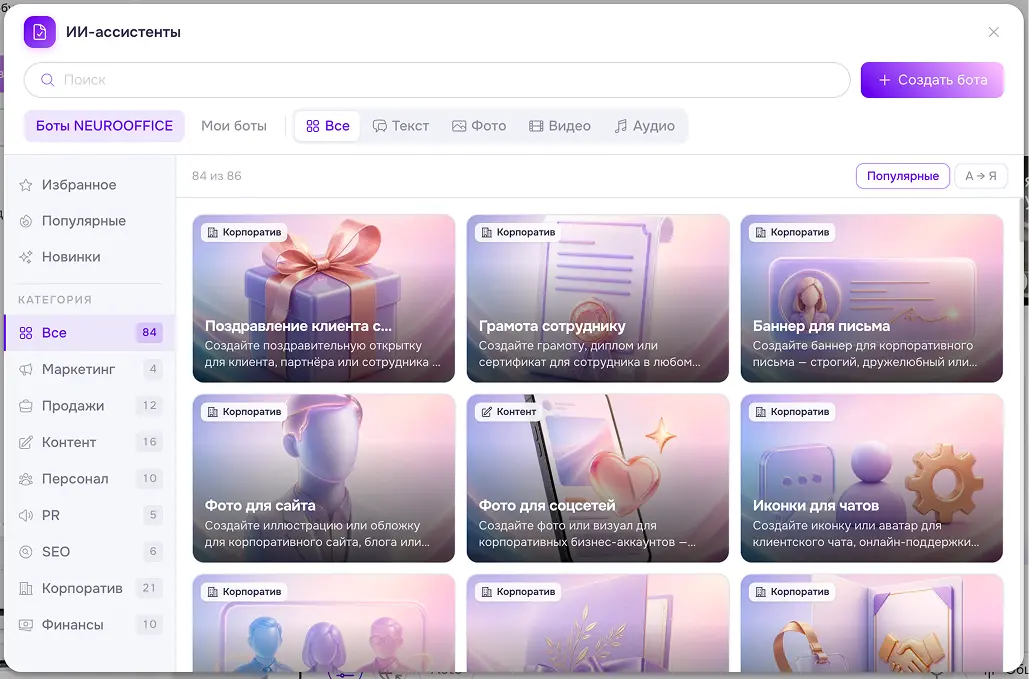Switch to Мои боты tab
The height and width of the screenshot is (679, 1029).
234,126
